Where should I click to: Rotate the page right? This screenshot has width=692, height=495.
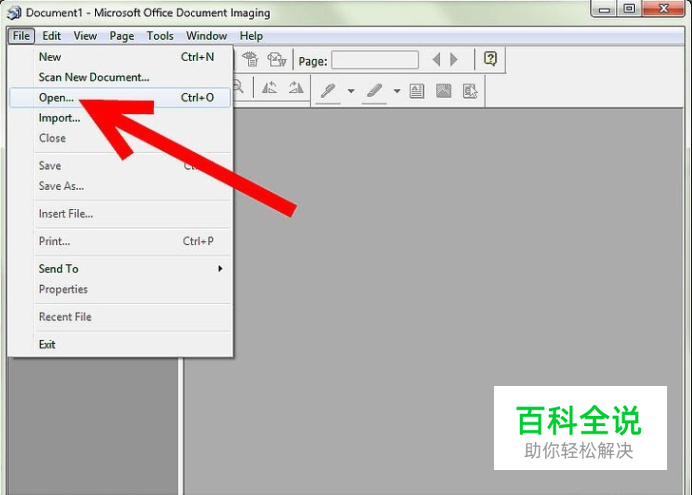(x=296, y=88)
